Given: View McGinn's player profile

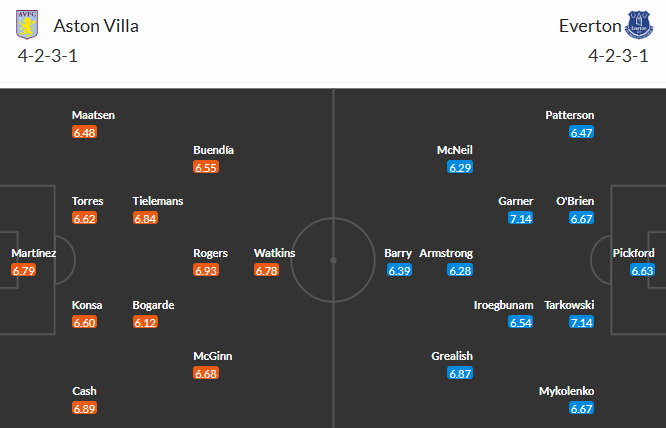Looking at the screenshot, I should pyautogui.click(x=214, y=356).
